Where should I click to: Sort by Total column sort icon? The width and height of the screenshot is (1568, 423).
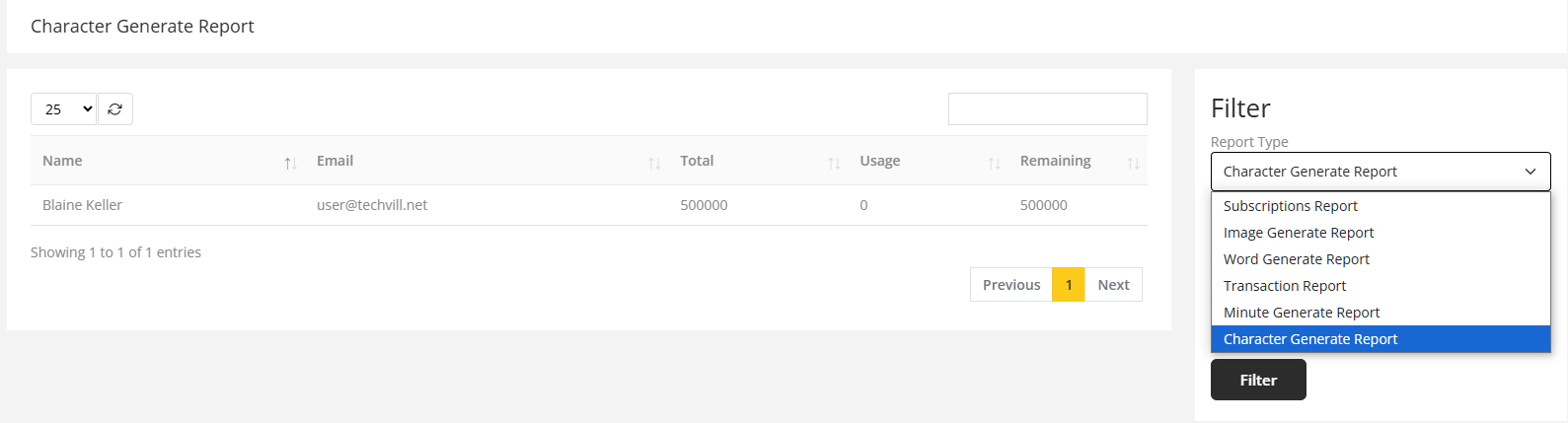click(834, 163)
